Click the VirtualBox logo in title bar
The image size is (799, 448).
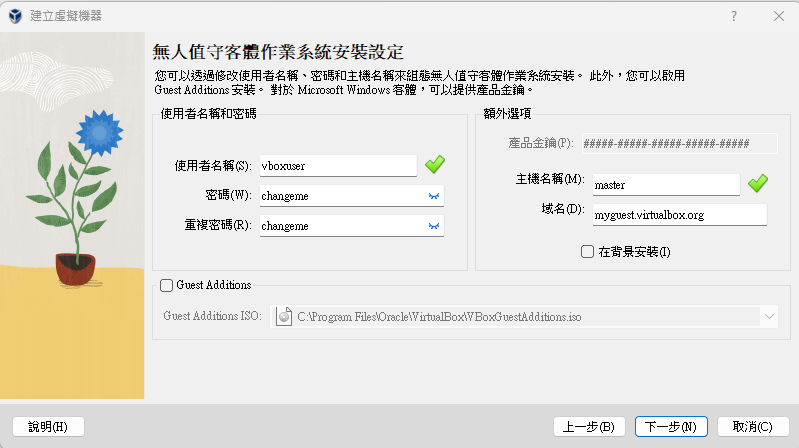15,16
